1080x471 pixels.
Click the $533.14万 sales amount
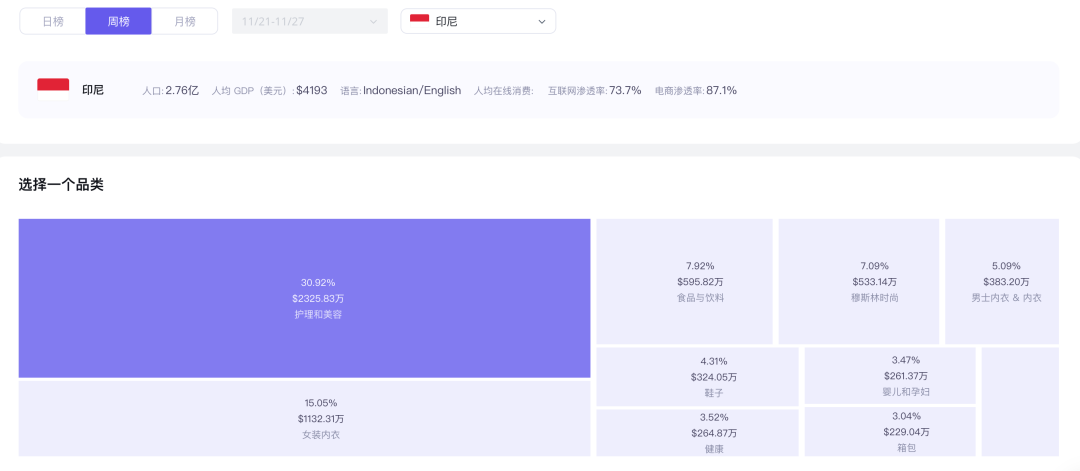click(875, 282)
